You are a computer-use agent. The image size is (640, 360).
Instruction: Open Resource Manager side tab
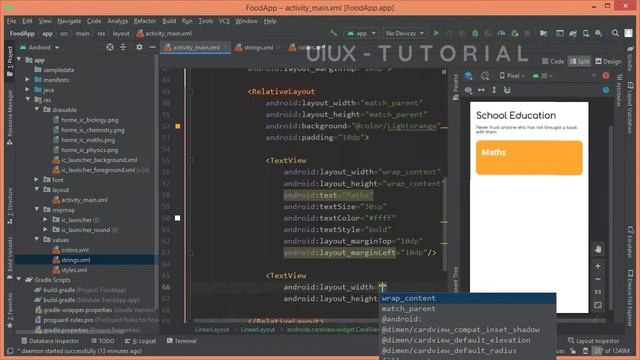point(10,118)
